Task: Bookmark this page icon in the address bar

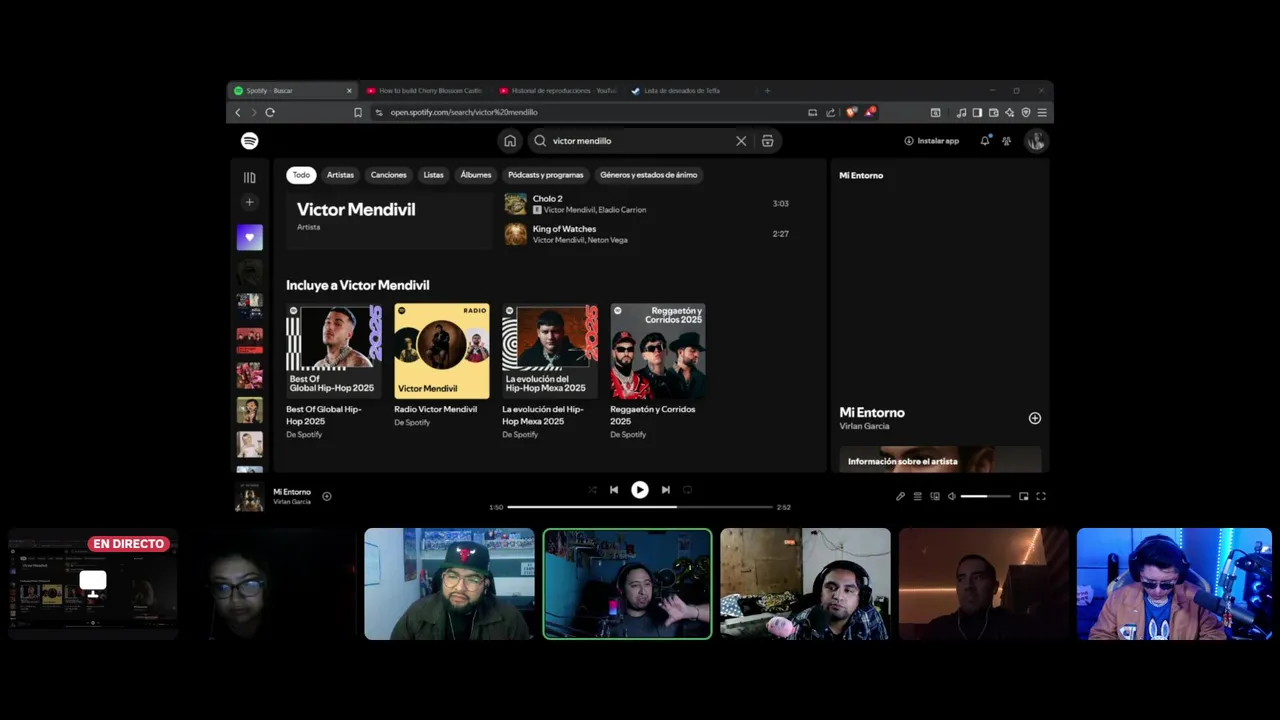Action: 358,113
